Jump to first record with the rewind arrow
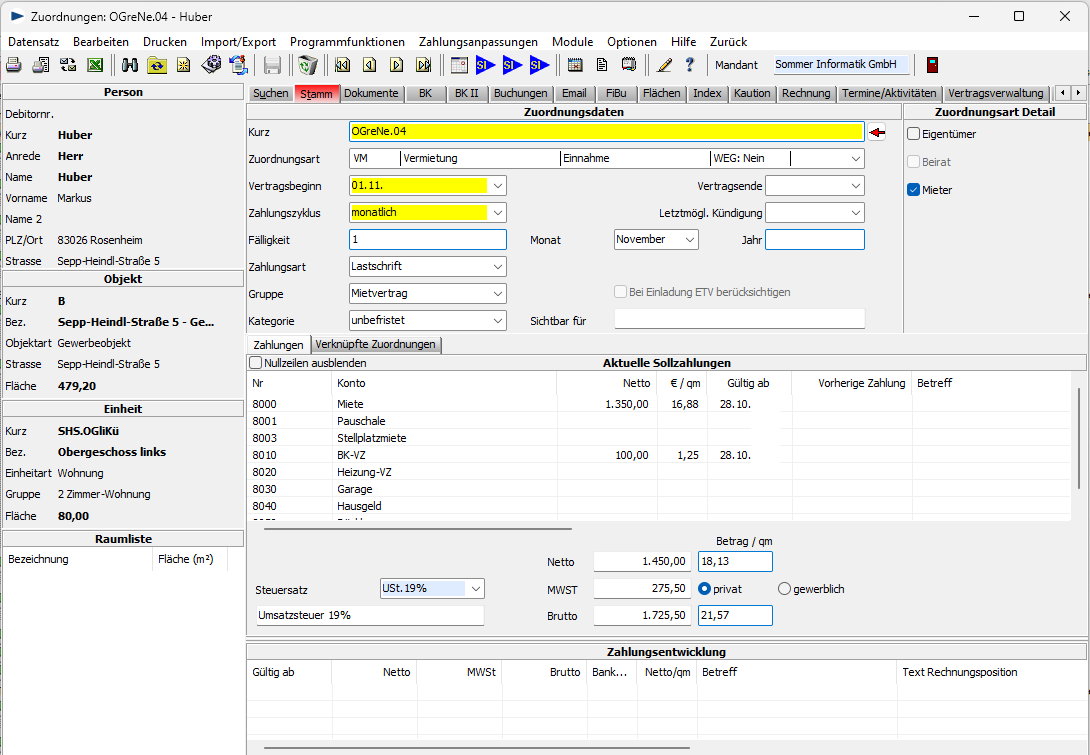Image resolution: width=1090 pixels, height=755 pixels. coord(343,65)
